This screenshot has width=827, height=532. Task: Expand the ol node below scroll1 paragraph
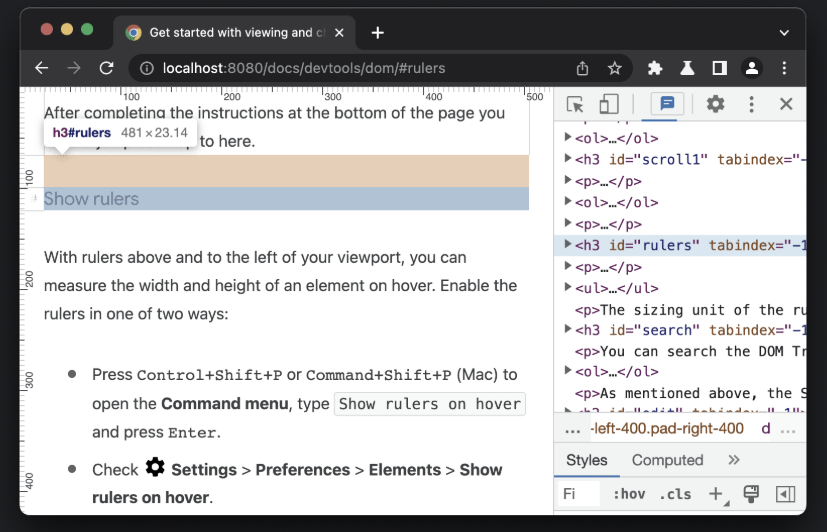pyautogui.click(x=568, y=201)
